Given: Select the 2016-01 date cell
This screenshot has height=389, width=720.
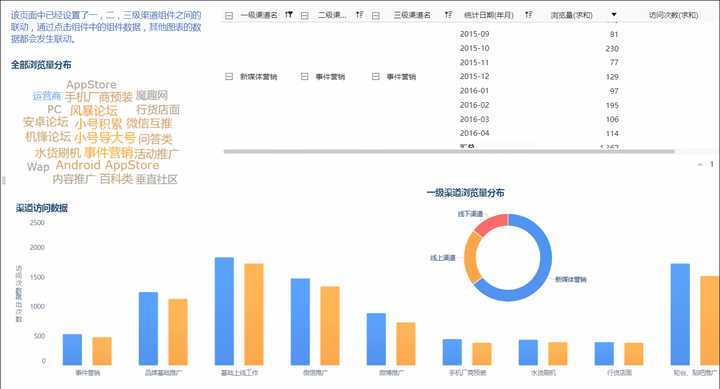Looking at the screenshot, I should coord(474,90).
